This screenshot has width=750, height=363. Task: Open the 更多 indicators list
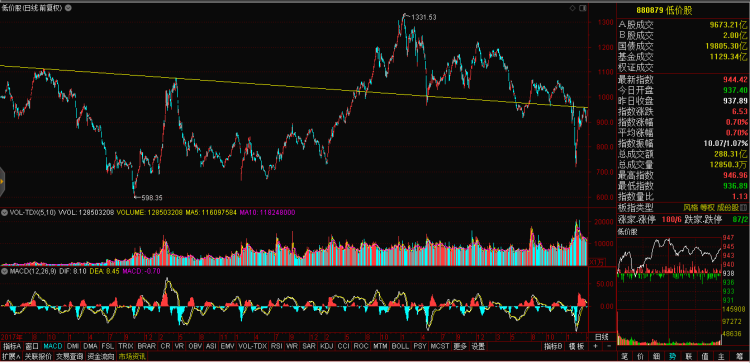(460, 346)
